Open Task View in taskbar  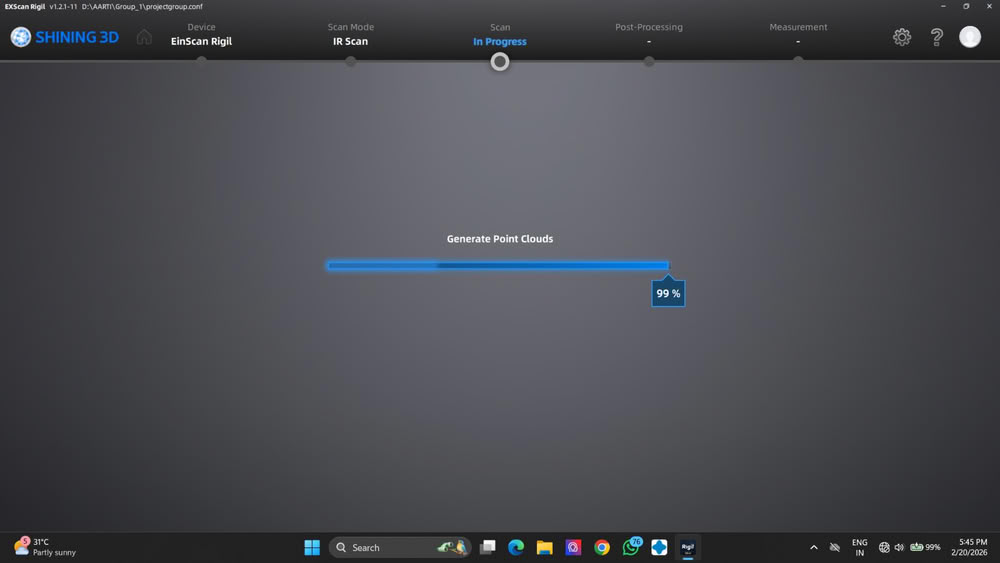487,547
